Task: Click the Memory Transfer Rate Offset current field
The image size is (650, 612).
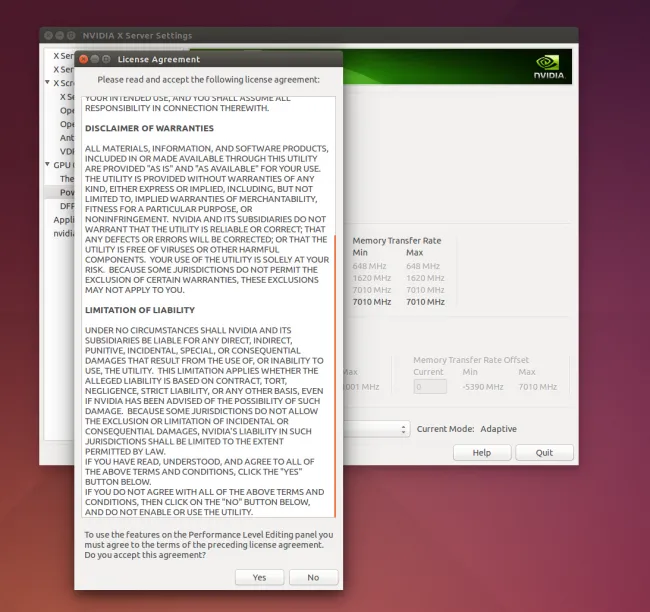Action: (x=430, y=386)
